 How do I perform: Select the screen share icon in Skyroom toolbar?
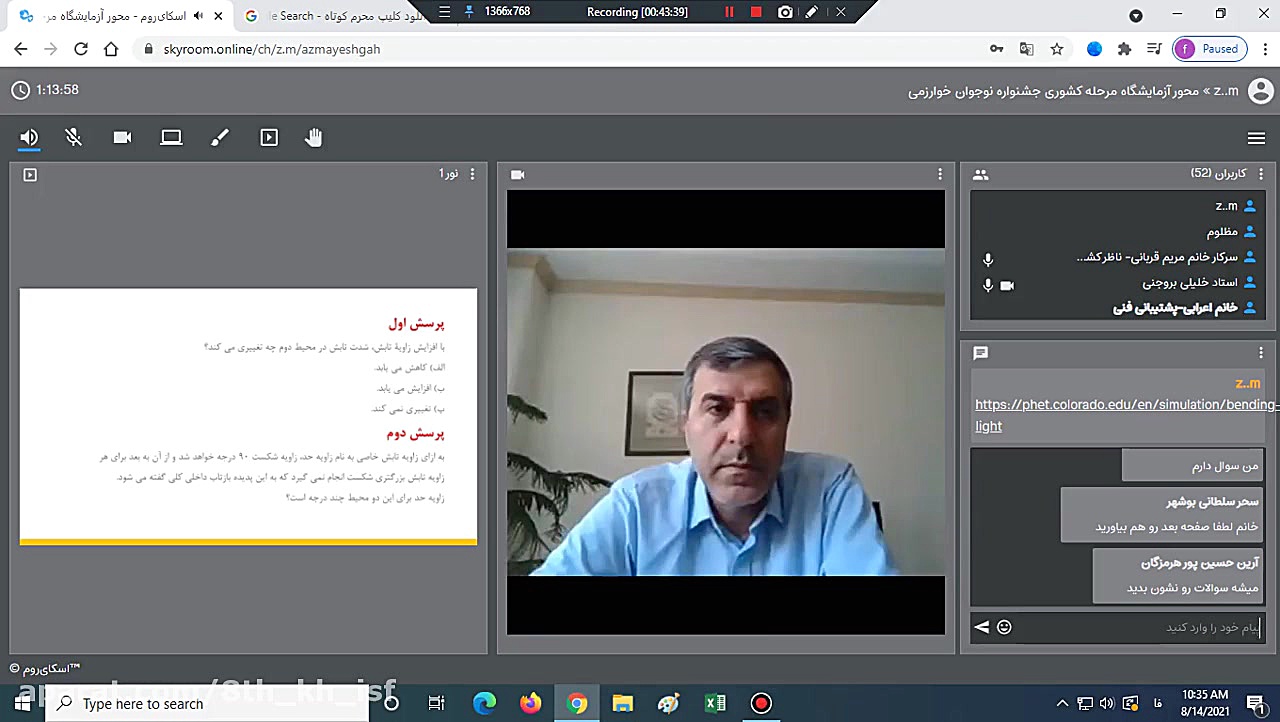(171, 137)
